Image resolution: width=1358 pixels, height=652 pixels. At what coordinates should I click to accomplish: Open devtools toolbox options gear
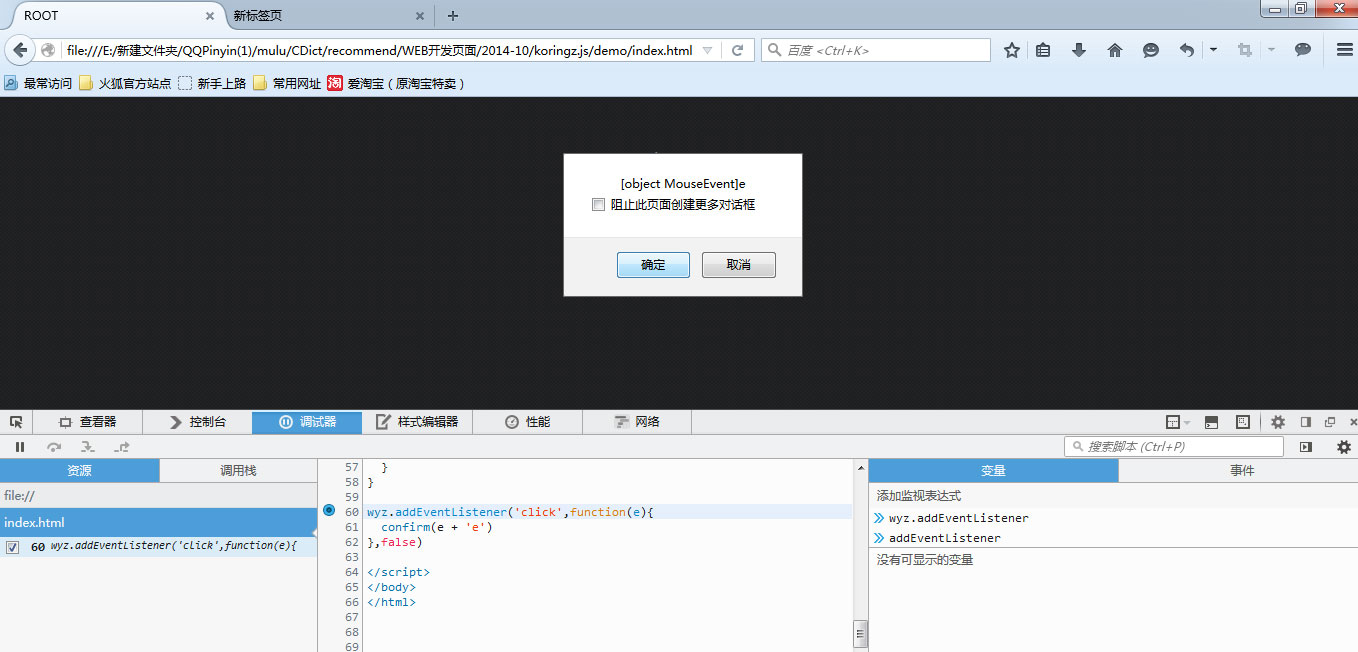tap(1278, 422)
